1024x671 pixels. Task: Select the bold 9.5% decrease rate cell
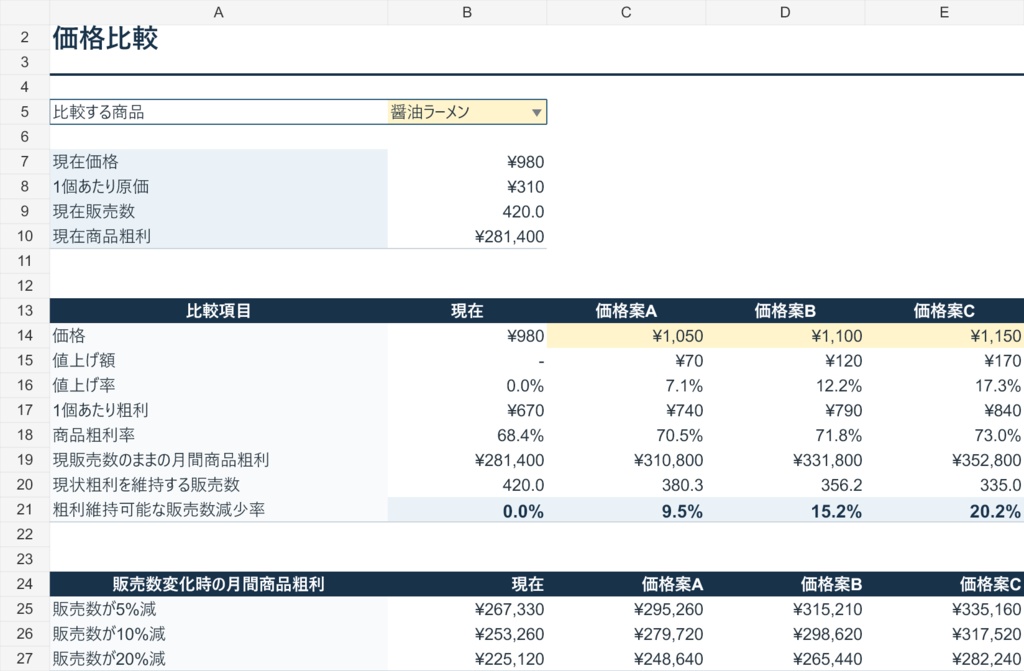(626, 509)
